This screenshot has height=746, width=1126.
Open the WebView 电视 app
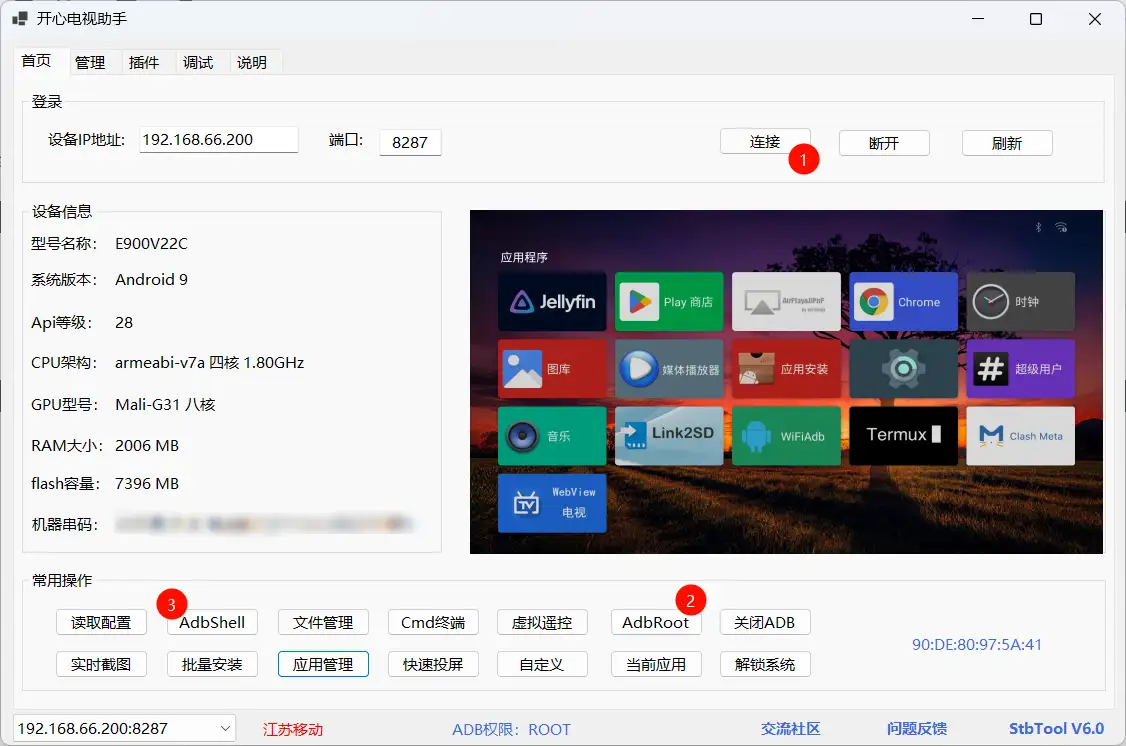click(x=552, y=503)
